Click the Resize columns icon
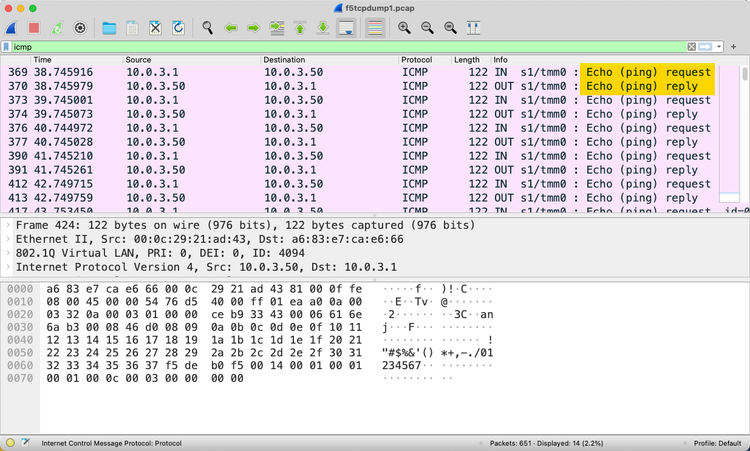 coord(473,28)
